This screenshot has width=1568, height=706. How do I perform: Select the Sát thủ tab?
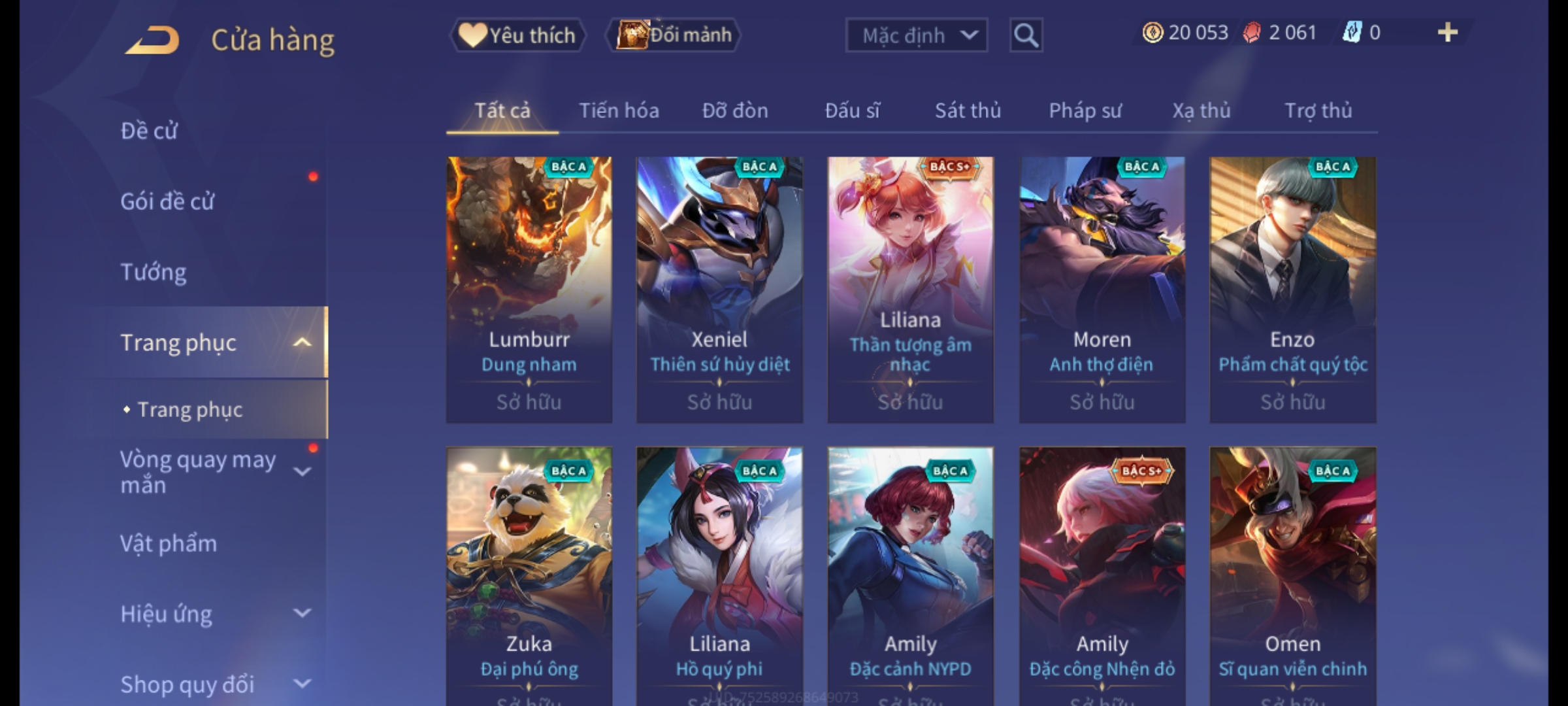968,110
